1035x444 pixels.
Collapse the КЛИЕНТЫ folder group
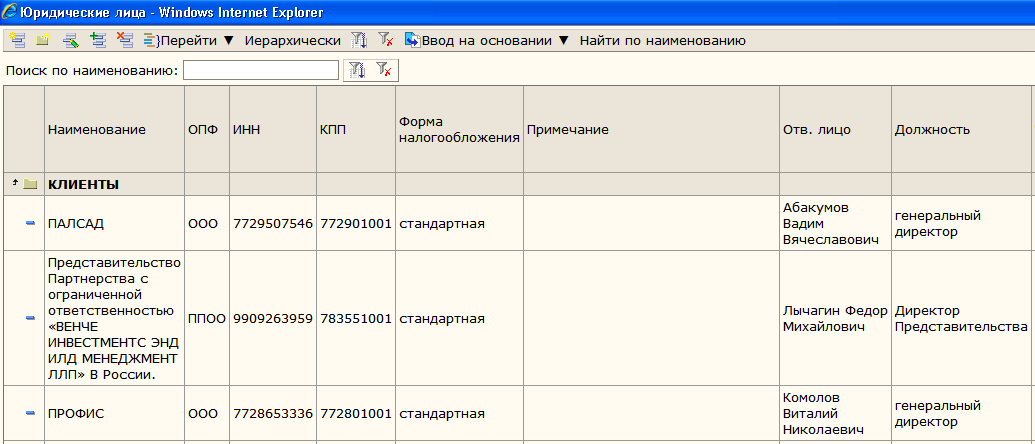point(15,184)
